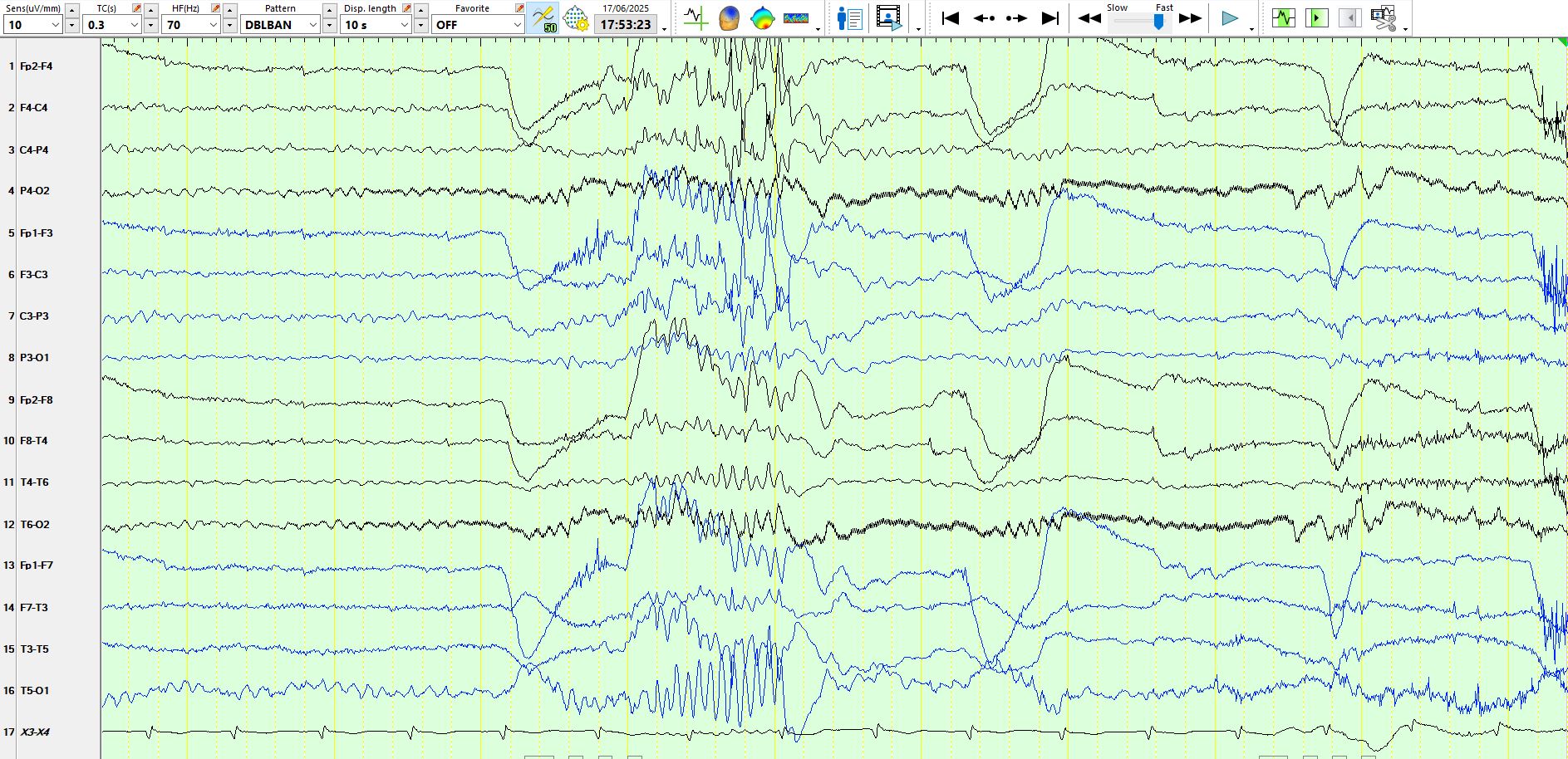Select the F3-C3 channel label

pos(33,275)
